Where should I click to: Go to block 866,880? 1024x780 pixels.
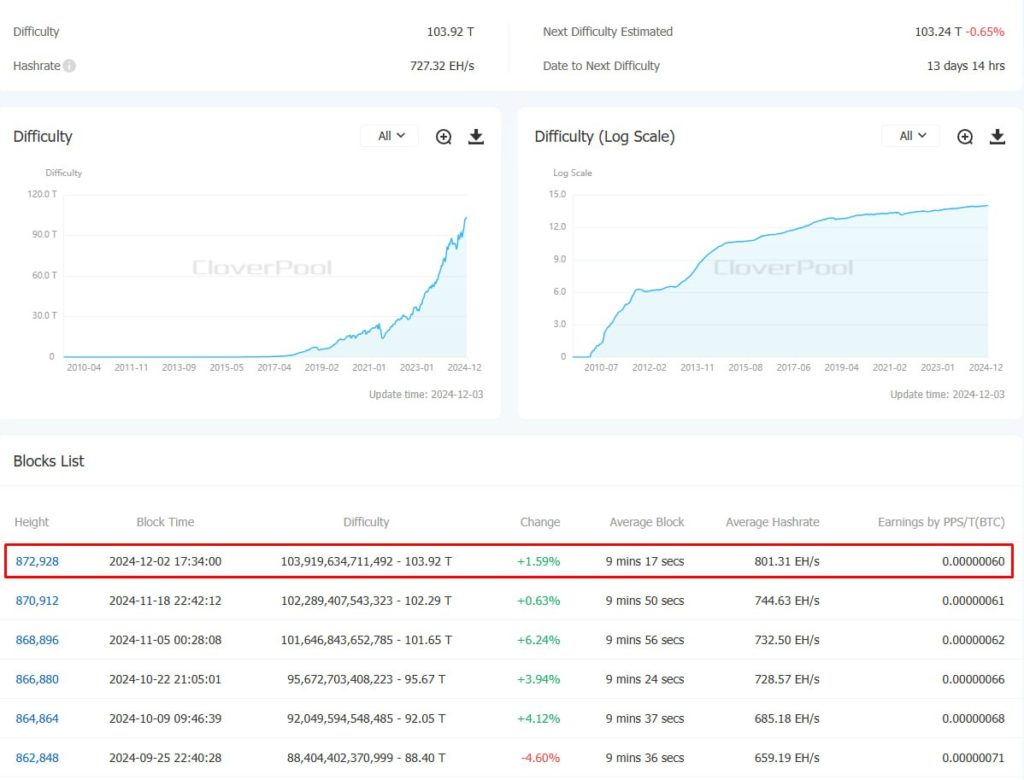click(x=37, y=680)
